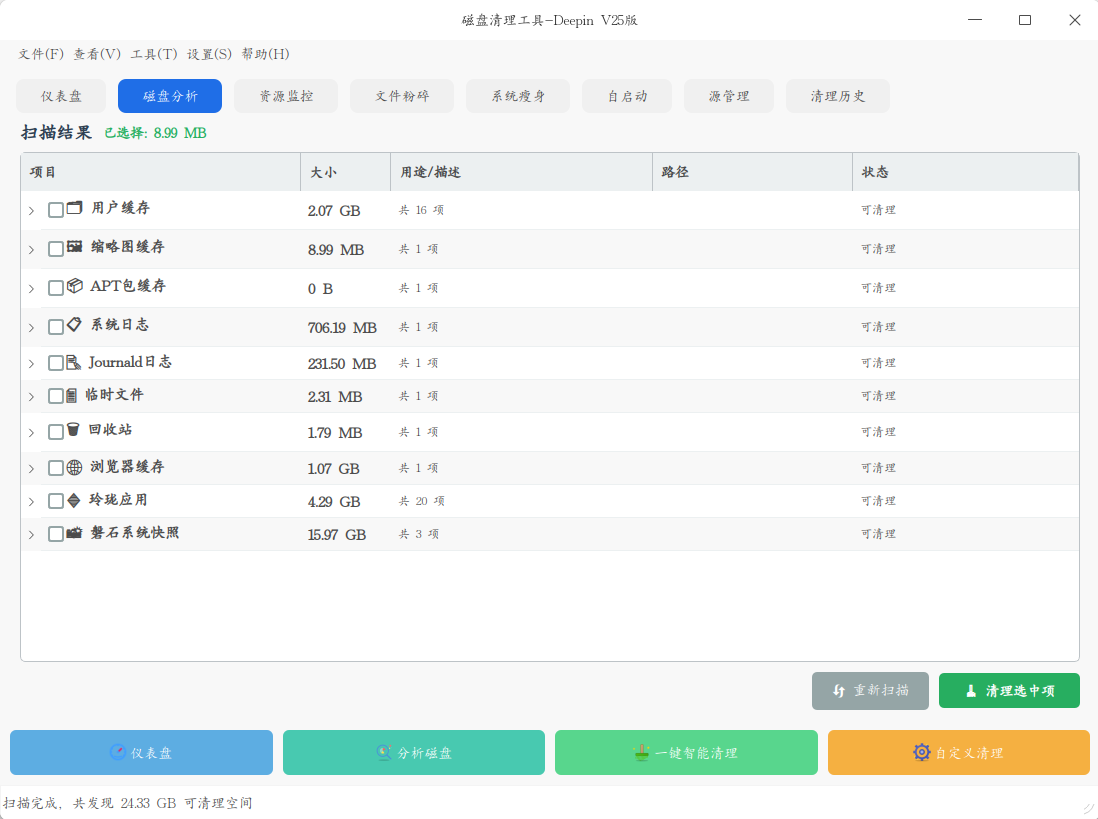Switch to the 系统瘦身 tab
This screenshot has height=819, width=1098.
[x=518, y=96]
